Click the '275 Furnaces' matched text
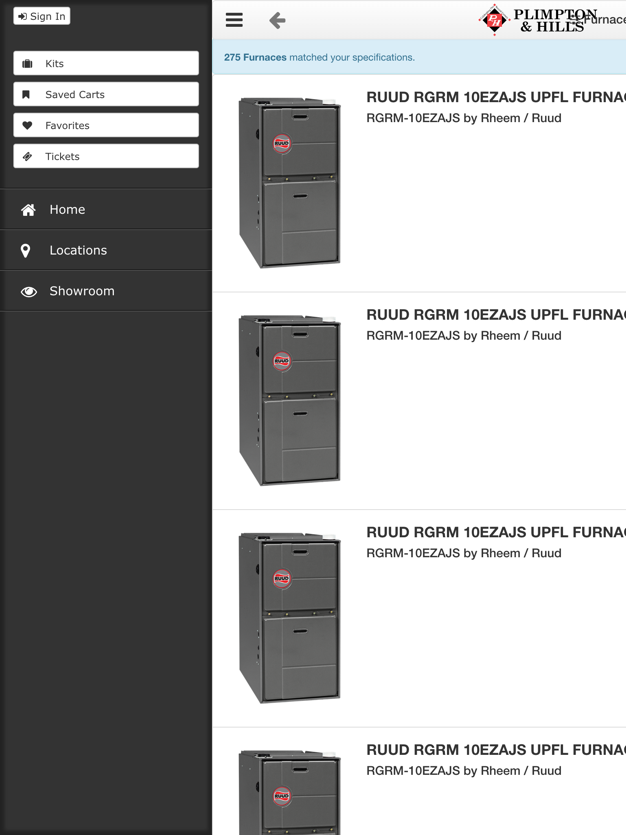The width and height of the screenshot is (626, 835). [x=255, y=58]
